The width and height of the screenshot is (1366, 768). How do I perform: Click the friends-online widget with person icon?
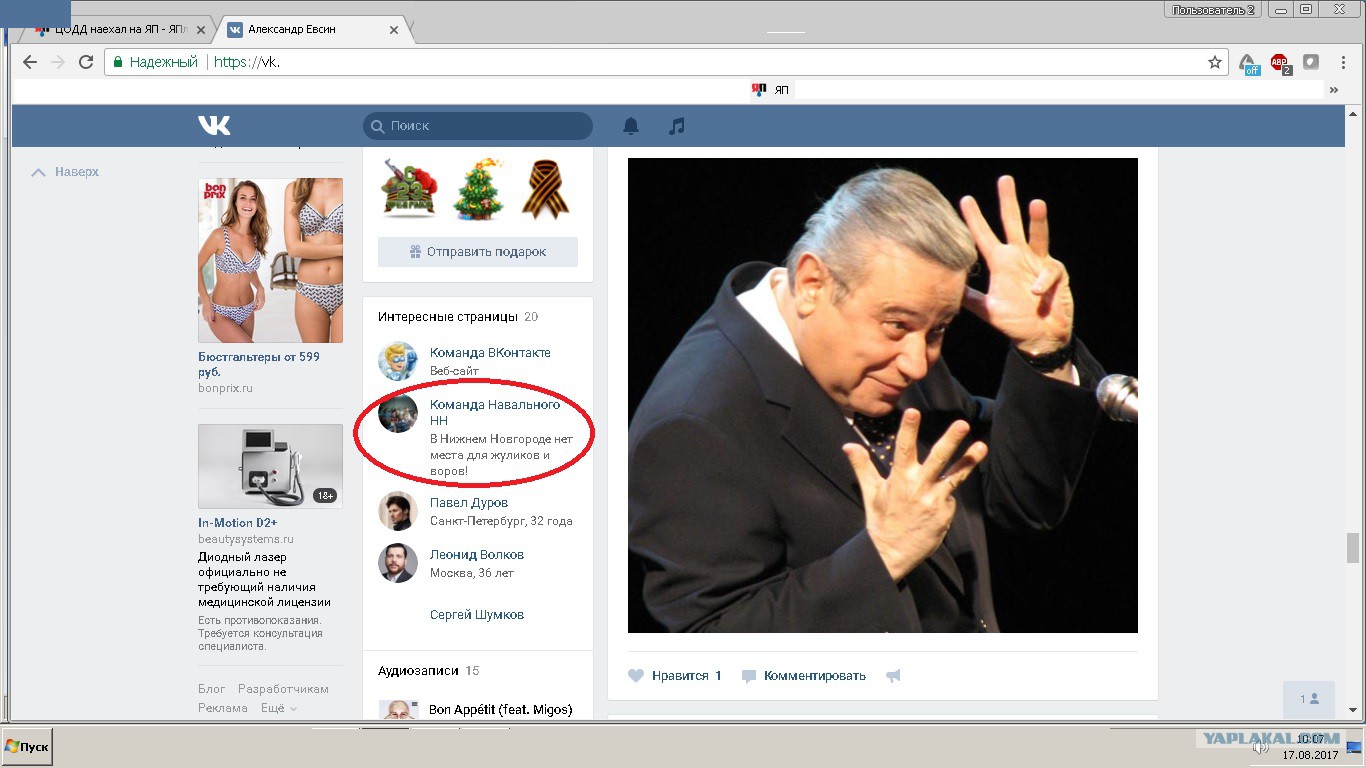click(x=1309, y=700)
